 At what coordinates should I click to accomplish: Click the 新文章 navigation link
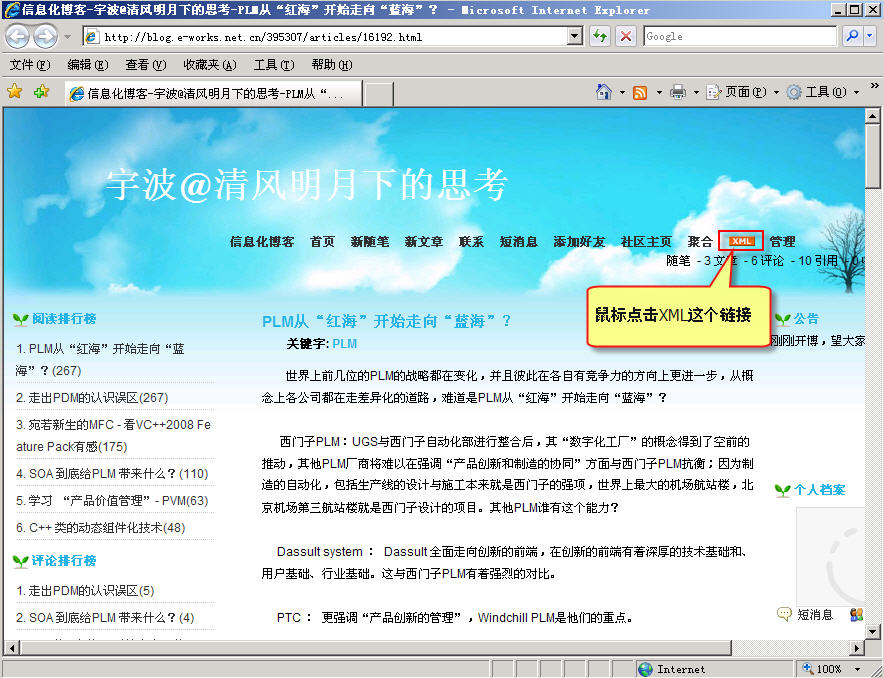point(423,242)
